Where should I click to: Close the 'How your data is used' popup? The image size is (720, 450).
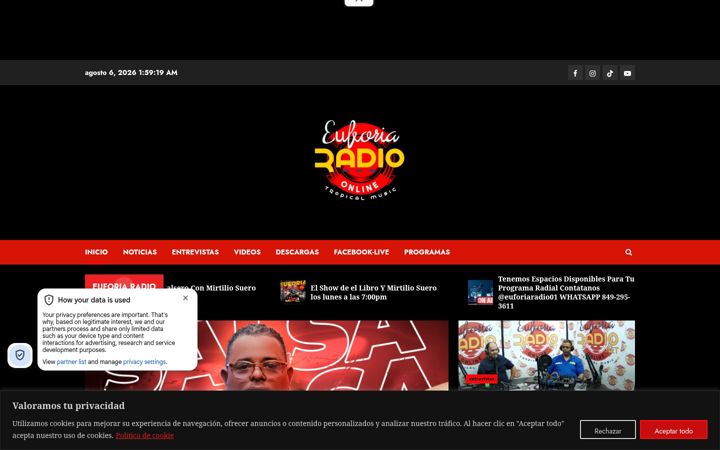point(185,298)
